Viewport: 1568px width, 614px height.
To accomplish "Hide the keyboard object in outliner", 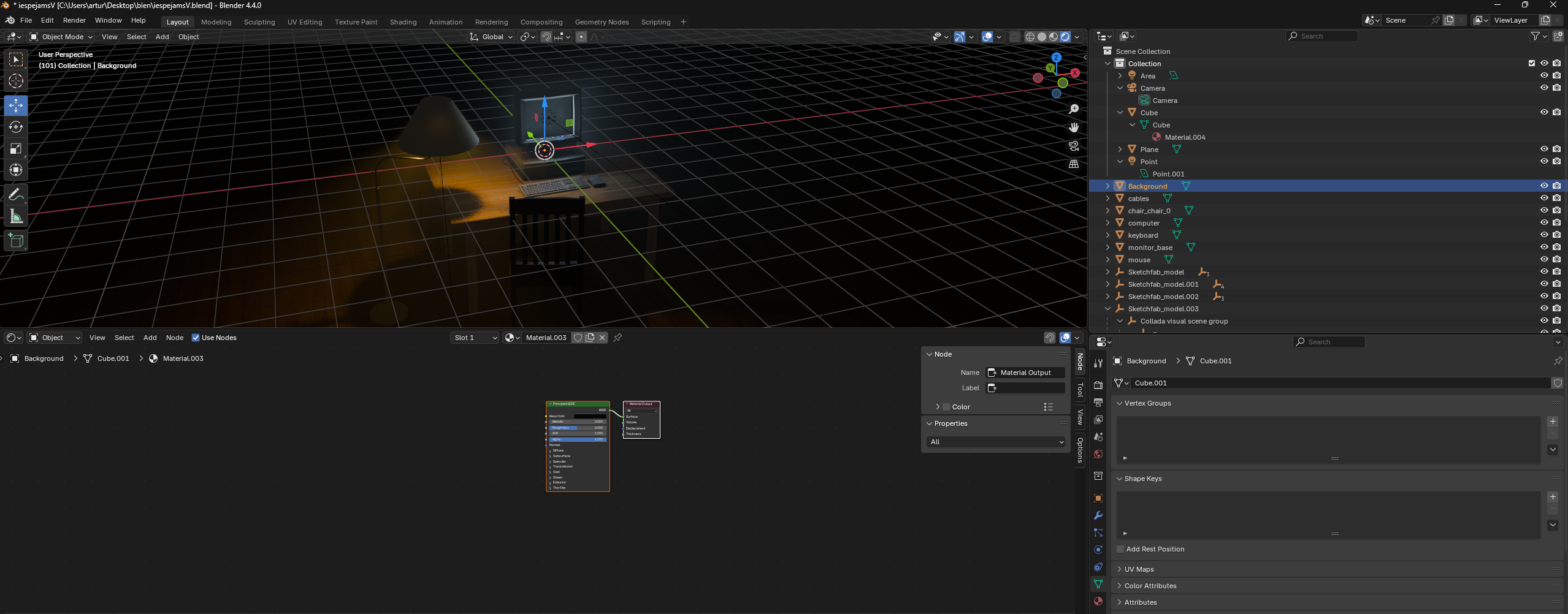I will 1544,235.
